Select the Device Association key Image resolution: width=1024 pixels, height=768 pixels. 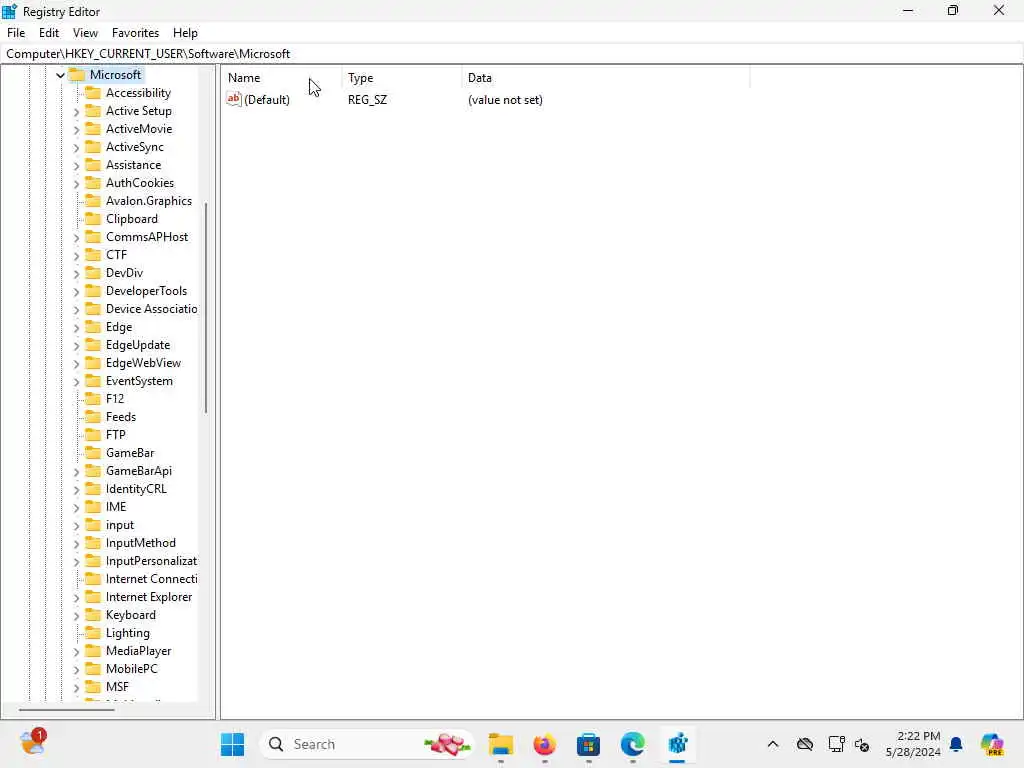tap(152, 309)
